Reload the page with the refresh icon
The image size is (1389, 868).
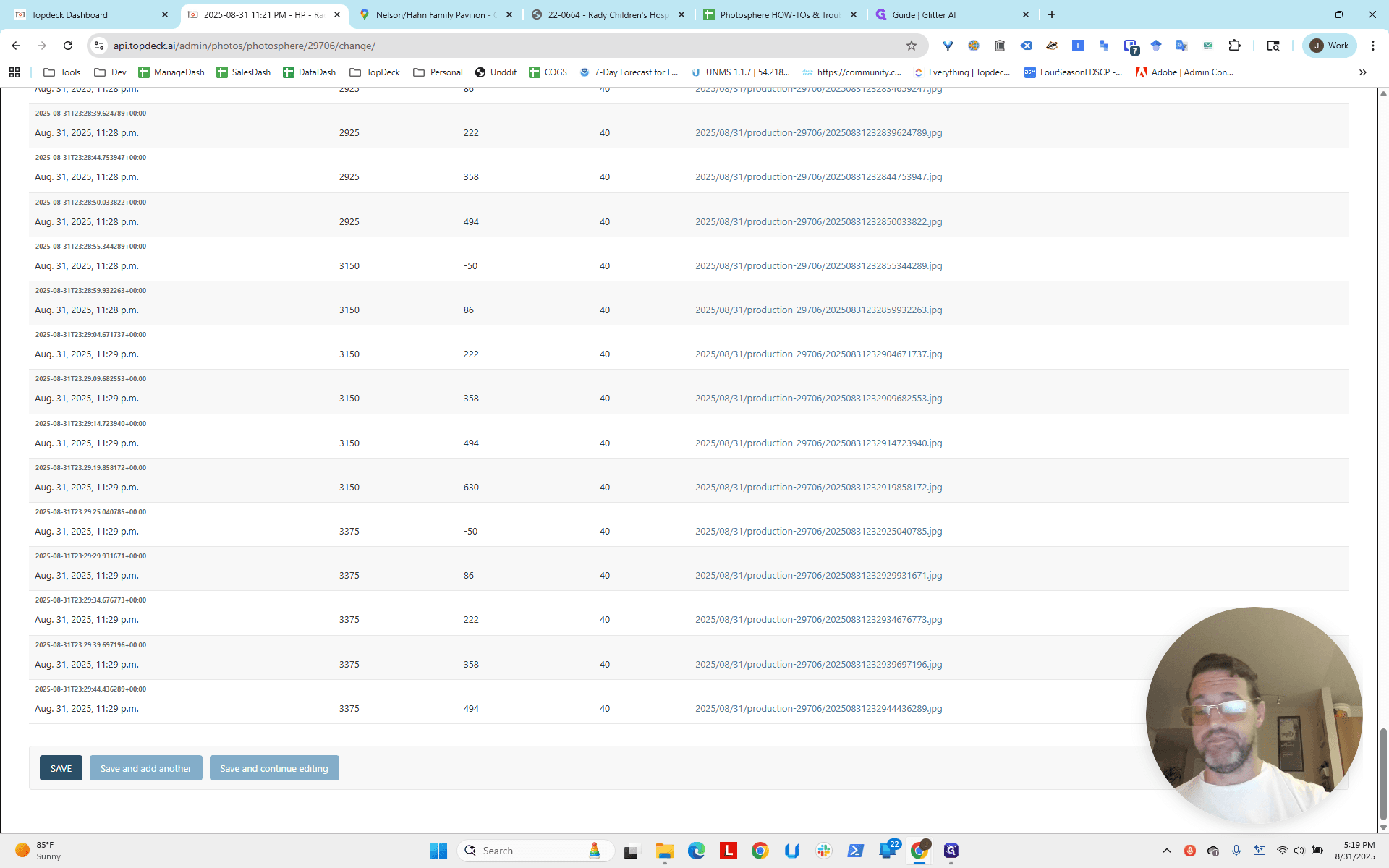tap(68, 46)
